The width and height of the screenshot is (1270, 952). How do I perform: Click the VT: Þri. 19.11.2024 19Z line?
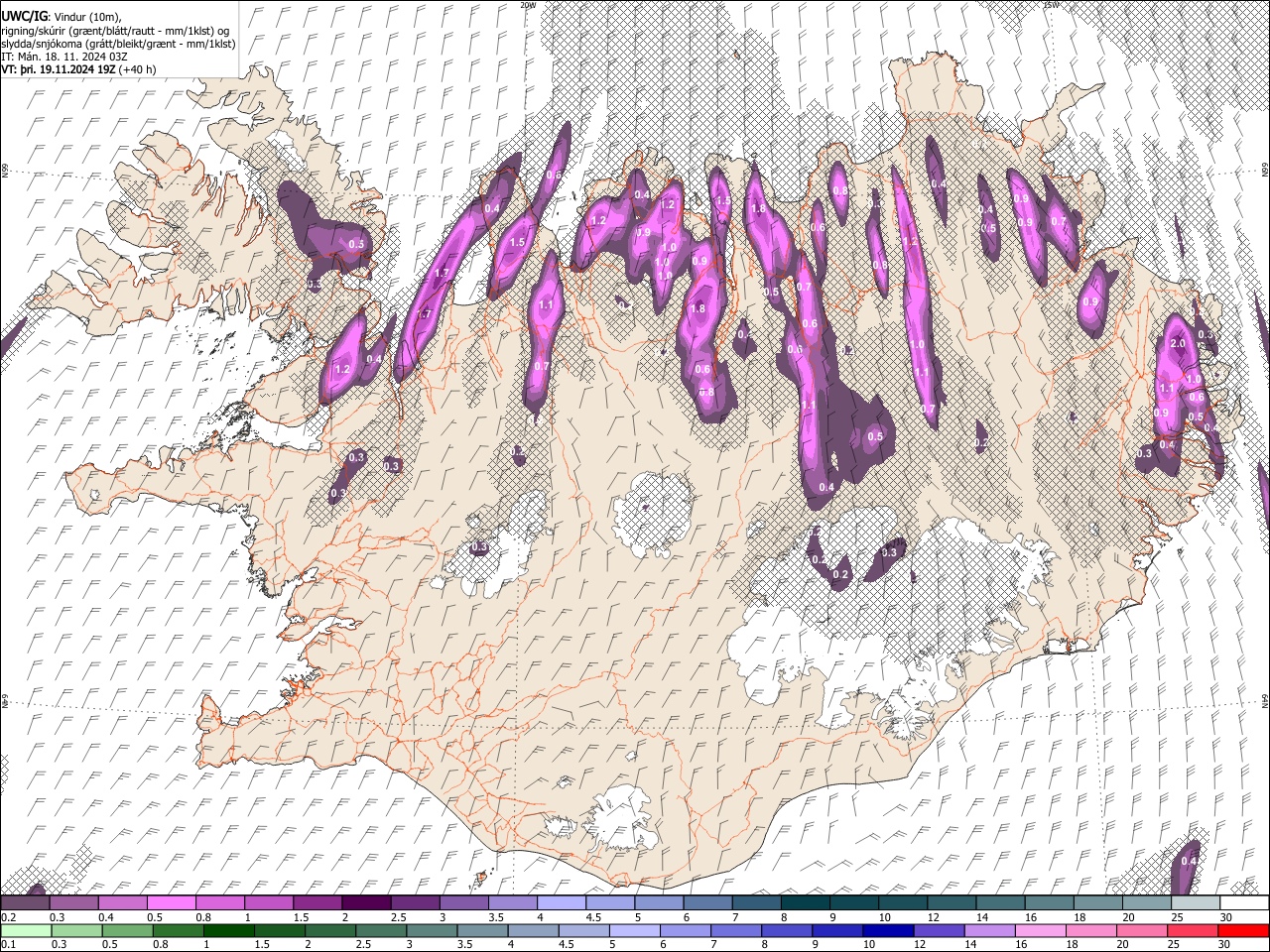(x=78, y=69)
